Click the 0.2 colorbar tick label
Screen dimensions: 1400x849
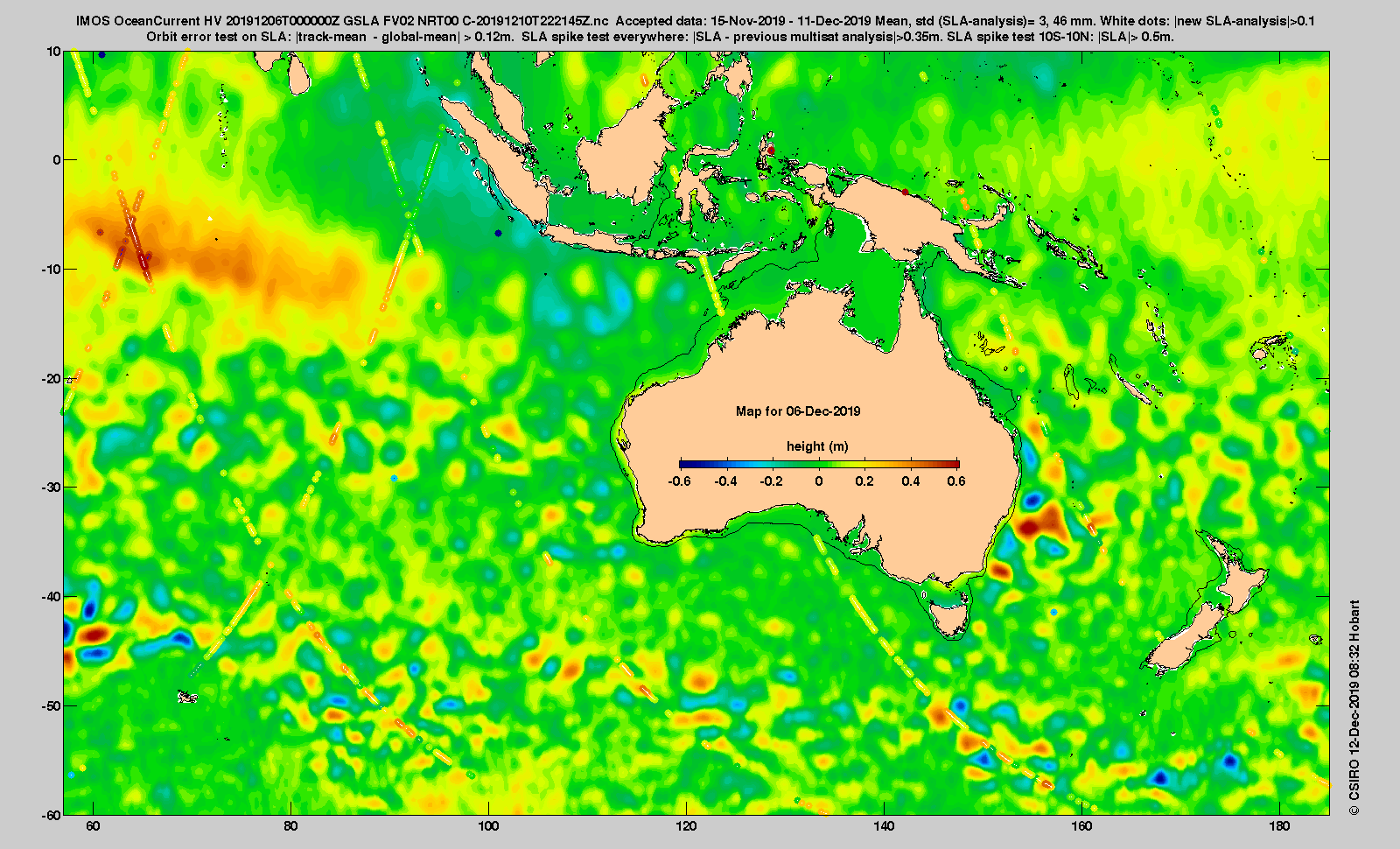[864, 481]
